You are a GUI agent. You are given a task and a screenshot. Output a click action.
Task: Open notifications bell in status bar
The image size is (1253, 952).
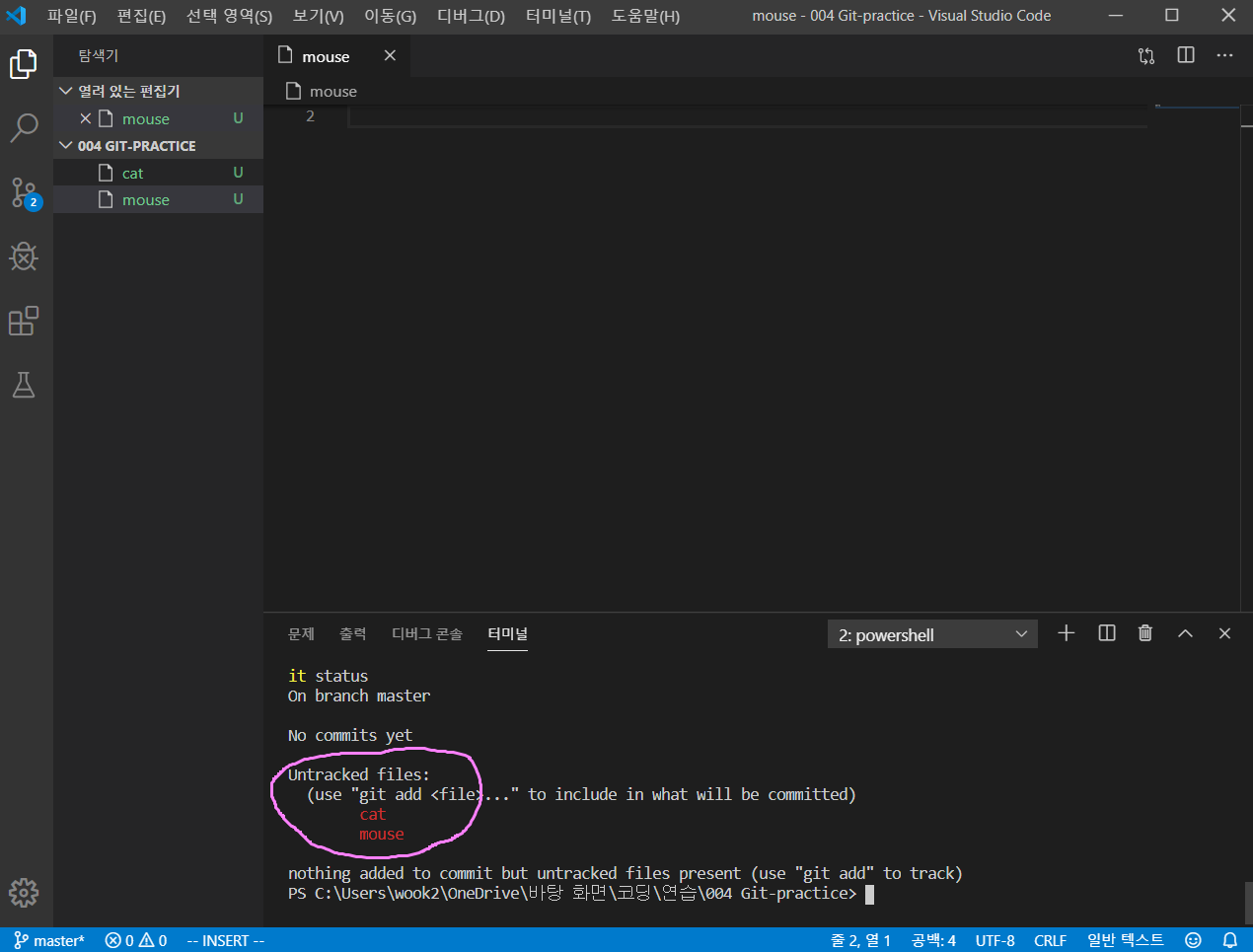tap(1229, 940)
